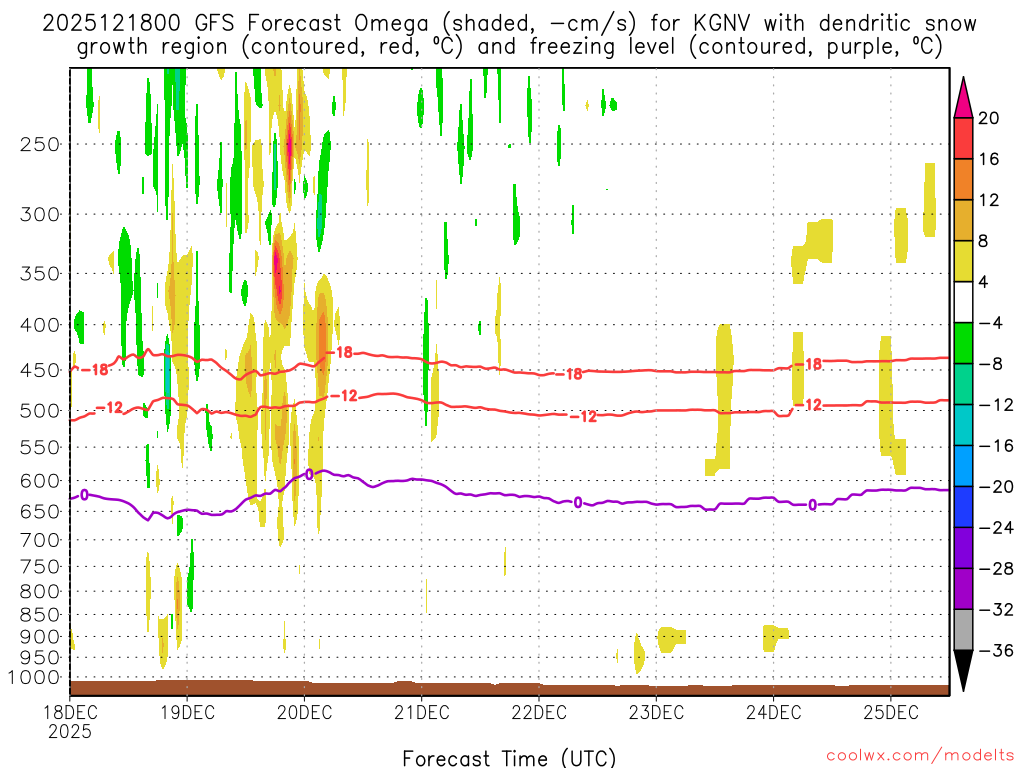Click the 750 pressure level label
The height and width of the screenshot is (768, 1024).
click(40, 566)
